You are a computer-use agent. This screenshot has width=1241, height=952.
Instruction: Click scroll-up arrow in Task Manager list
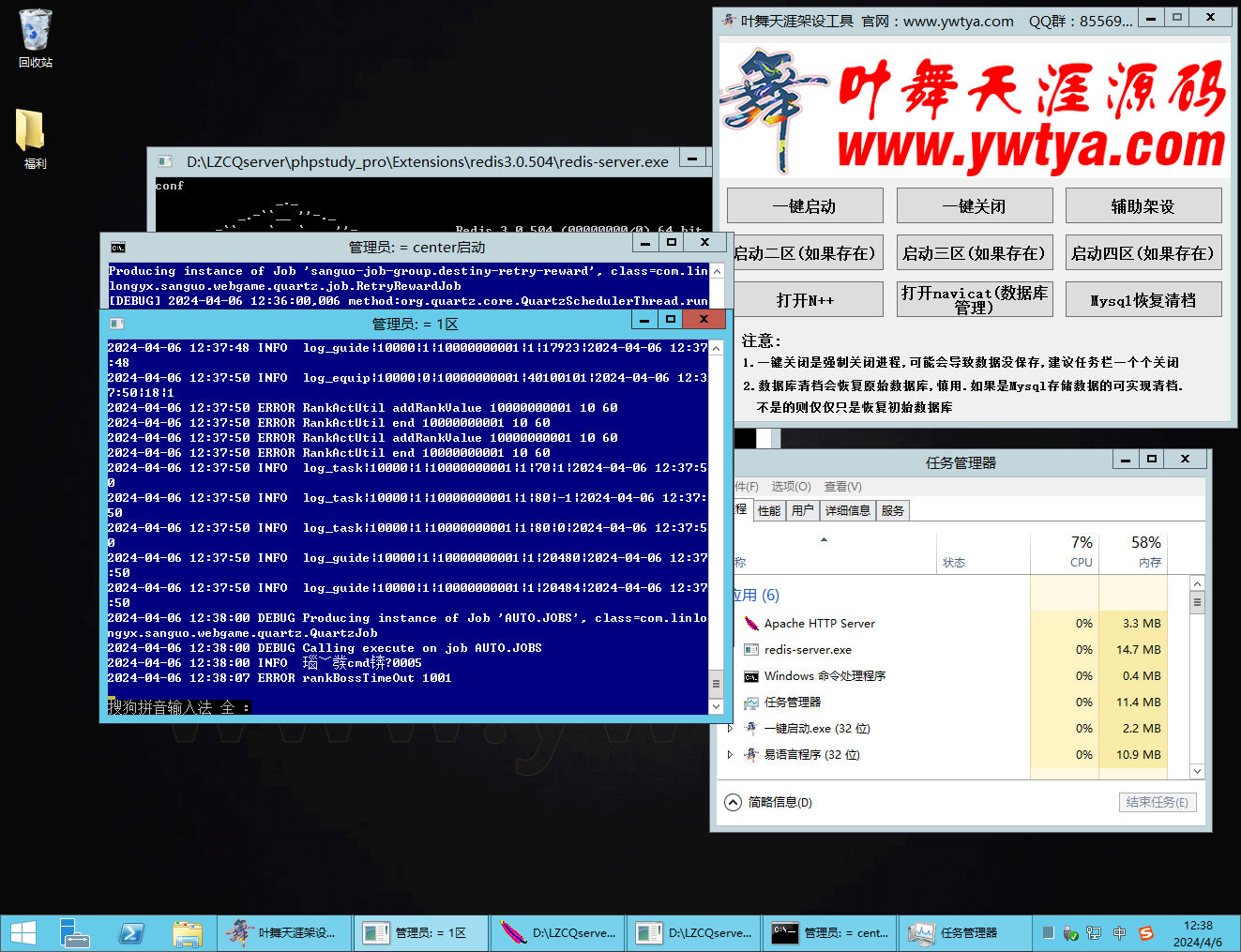coord(1197,583)
